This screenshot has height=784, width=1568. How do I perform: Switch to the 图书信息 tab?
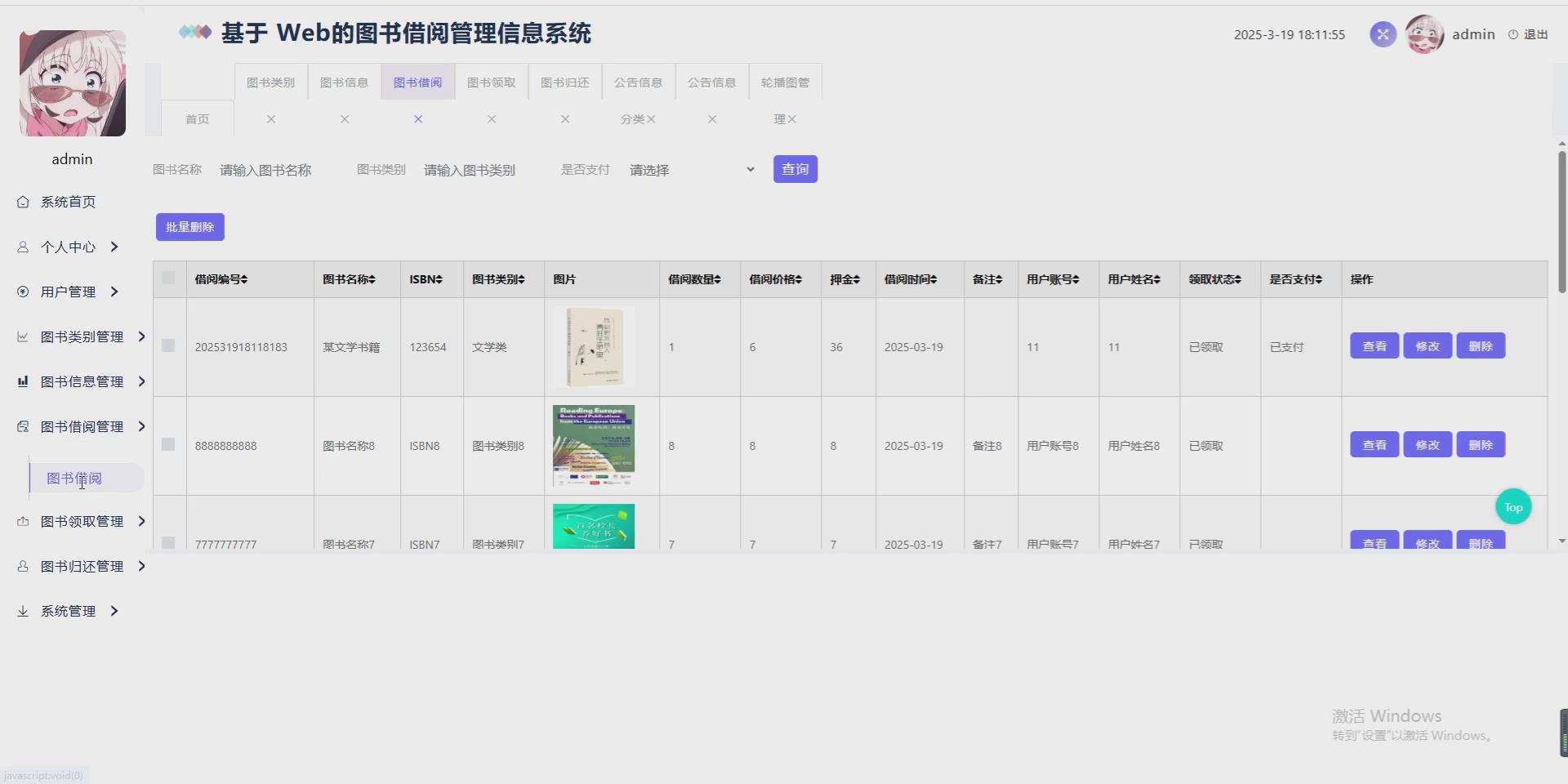[344, 81]
